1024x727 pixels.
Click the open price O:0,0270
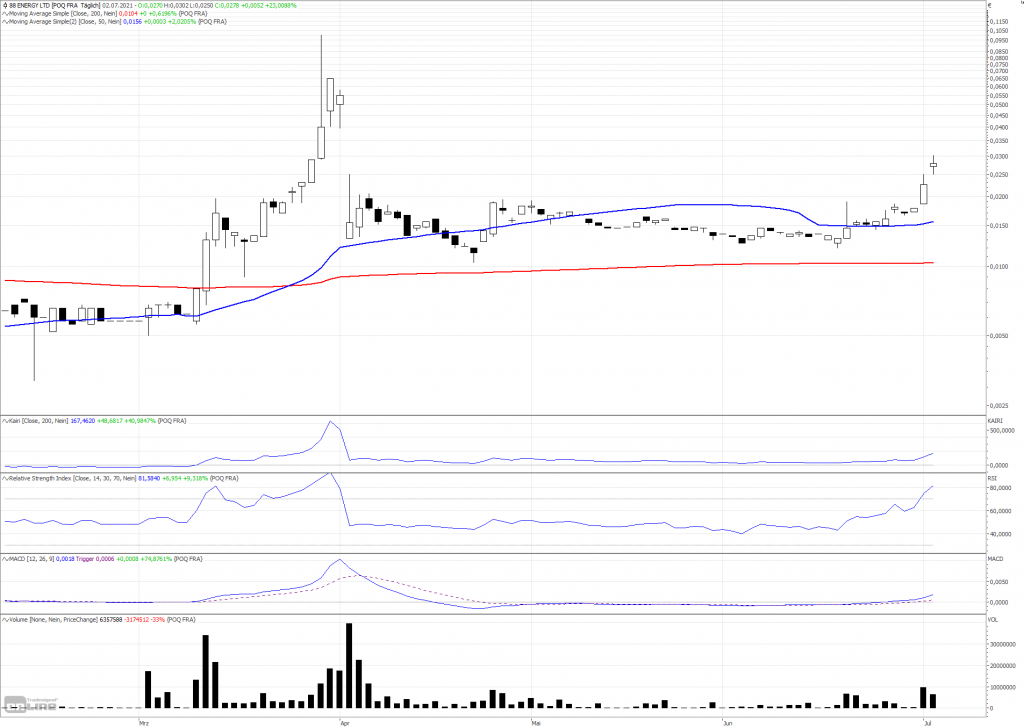(x=150, y=5)
